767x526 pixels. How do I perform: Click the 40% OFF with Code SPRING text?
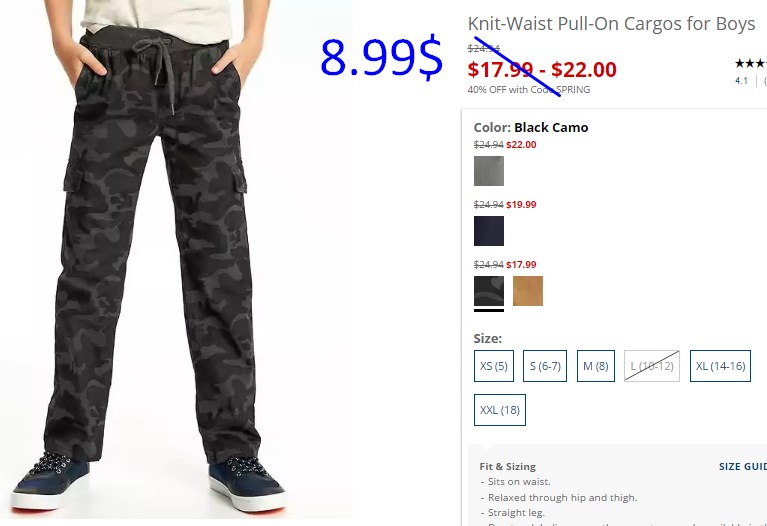coord(529,90)
